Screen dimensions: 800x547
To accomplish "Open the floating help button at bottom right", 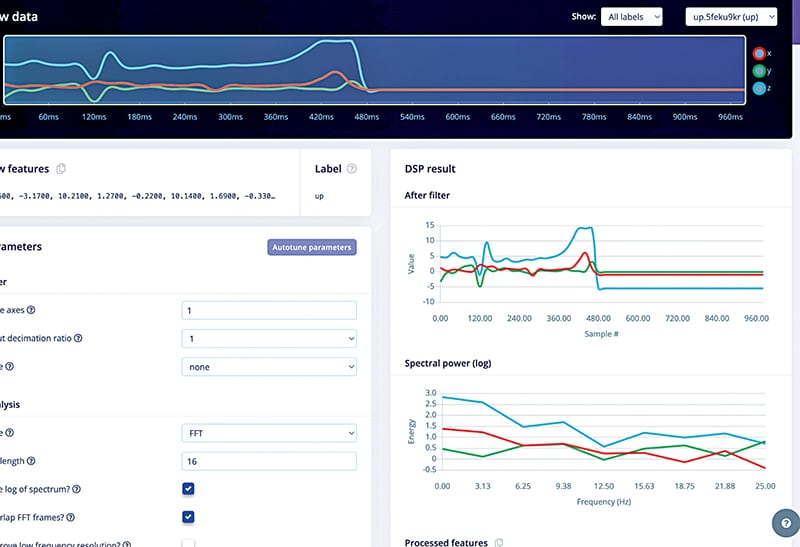I will [784, 523].
